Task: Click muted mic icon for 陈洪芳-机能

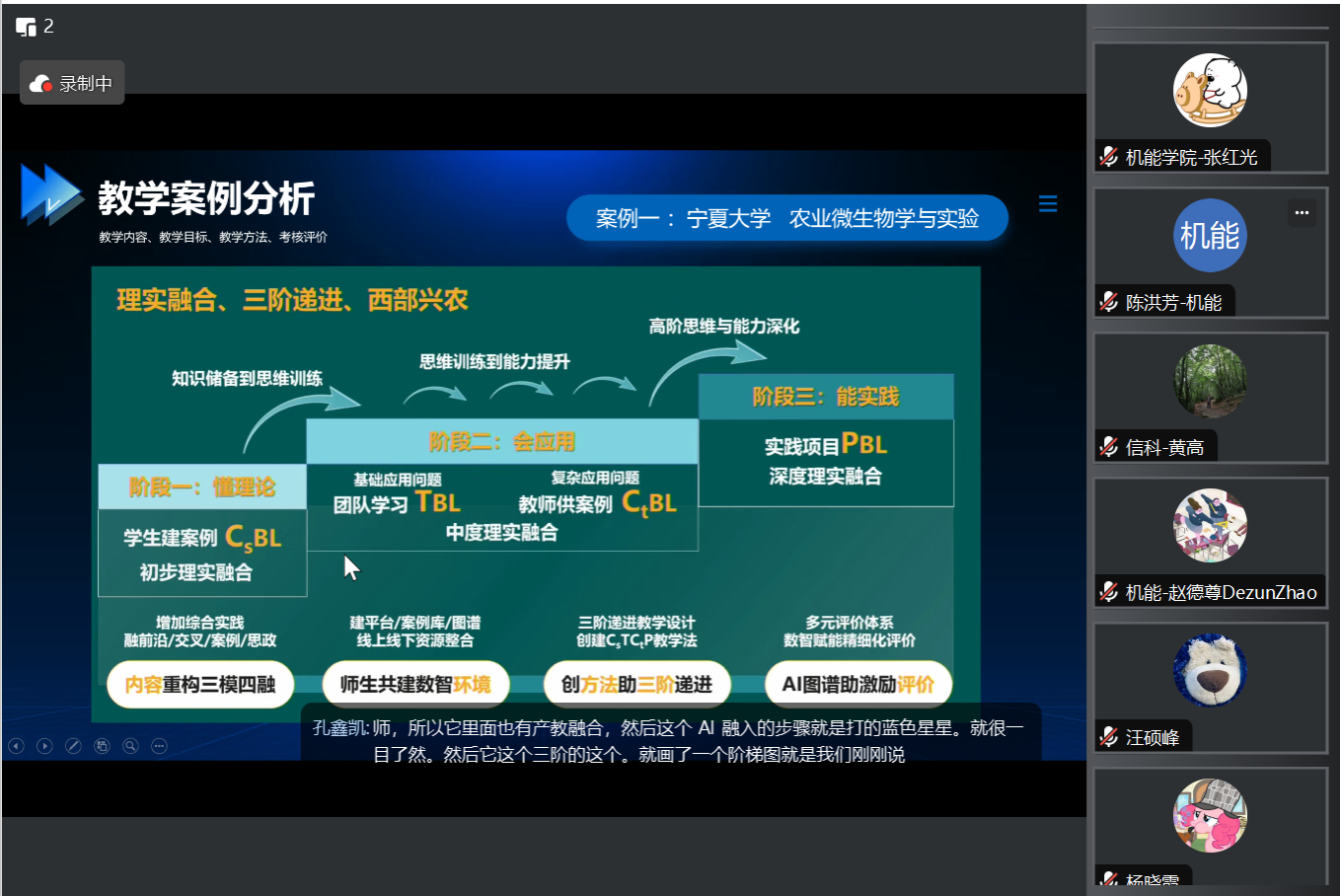Action: click(x=1109, y=302)
